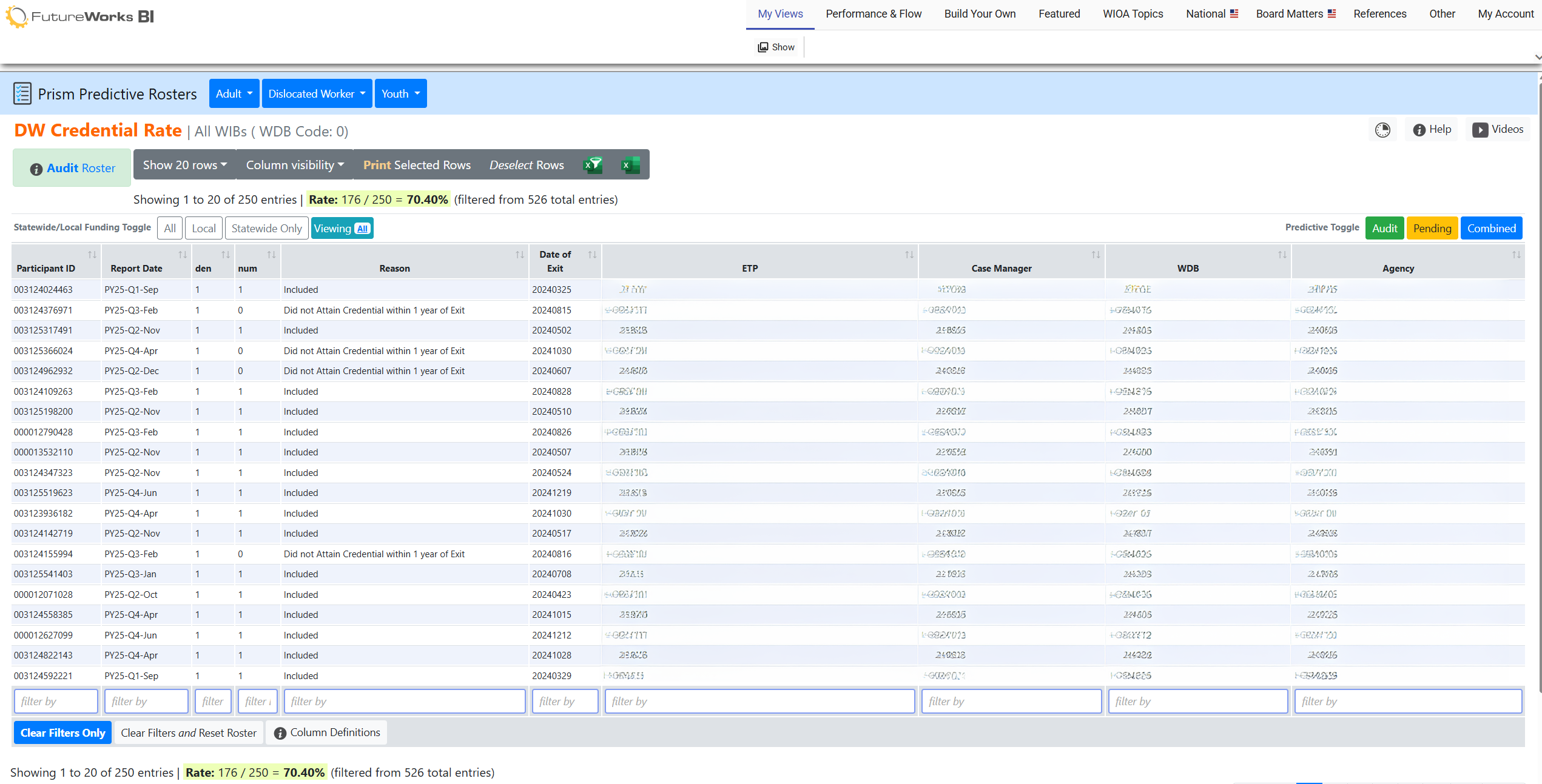Open the Board Matters menu
The image size is (1542, 784).
[x=1296, y=14]
